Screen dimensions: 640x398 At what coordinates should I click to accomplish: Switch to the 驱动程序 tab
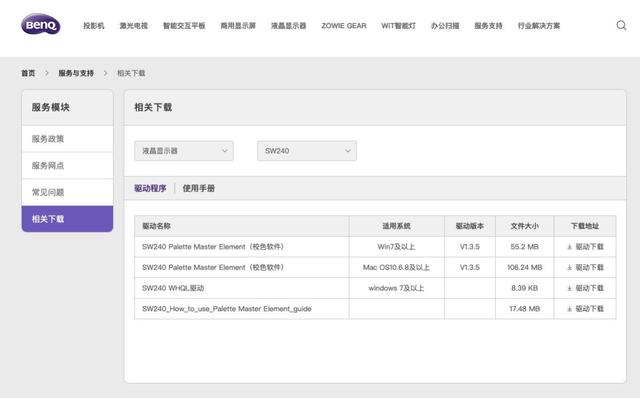150,188
